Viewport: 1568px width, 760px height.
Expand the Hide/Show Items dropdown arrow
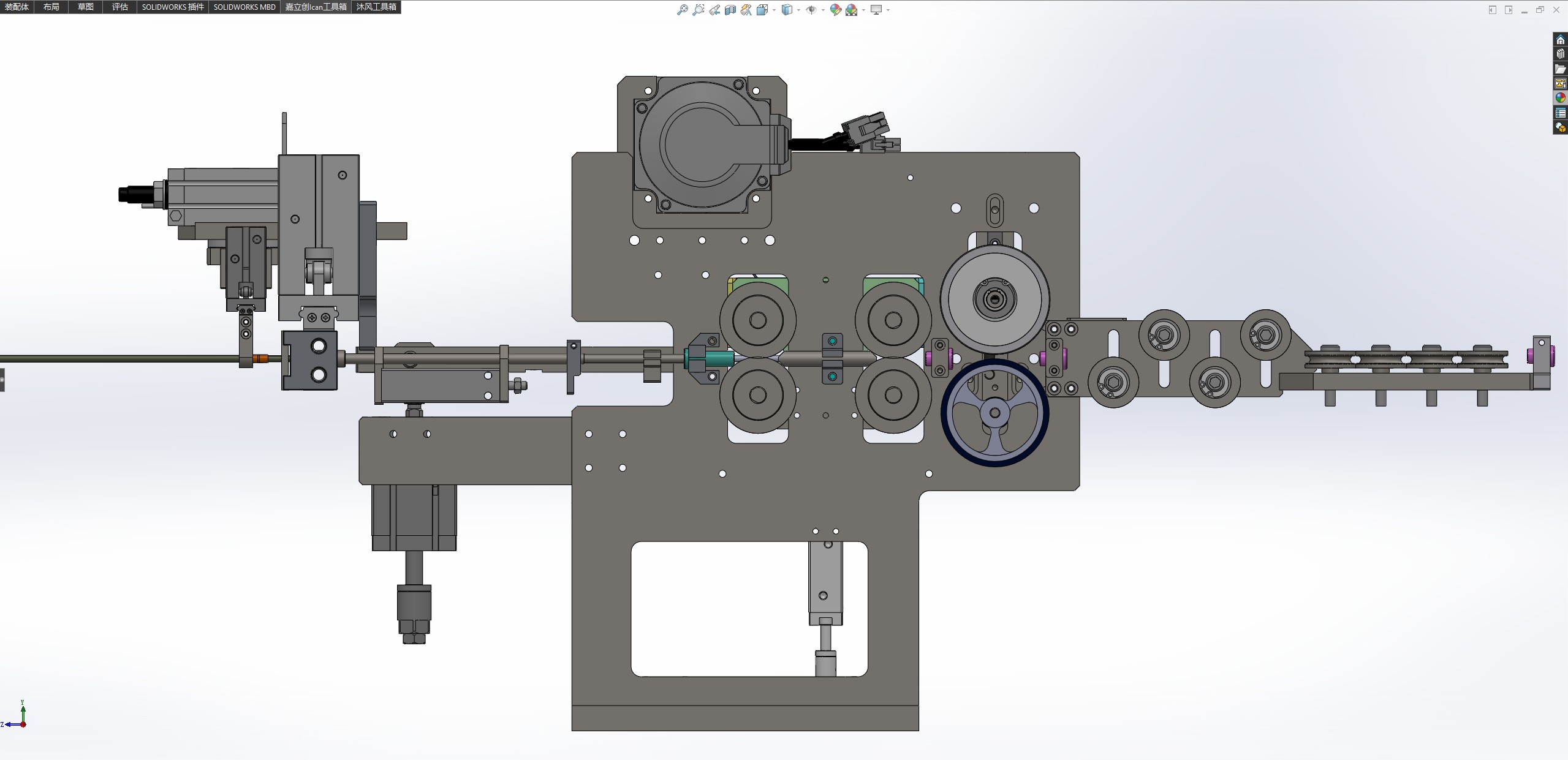tap(822, 10)
